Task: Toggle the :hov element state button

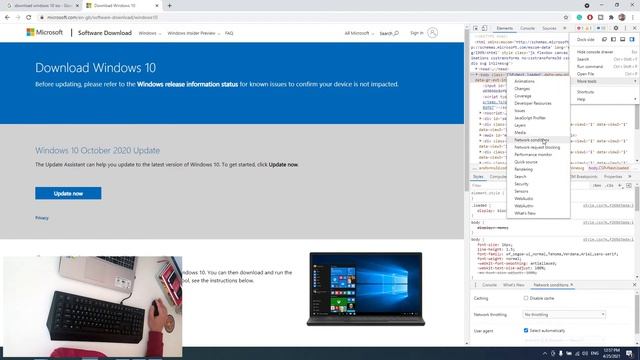Action: point(597,186)
